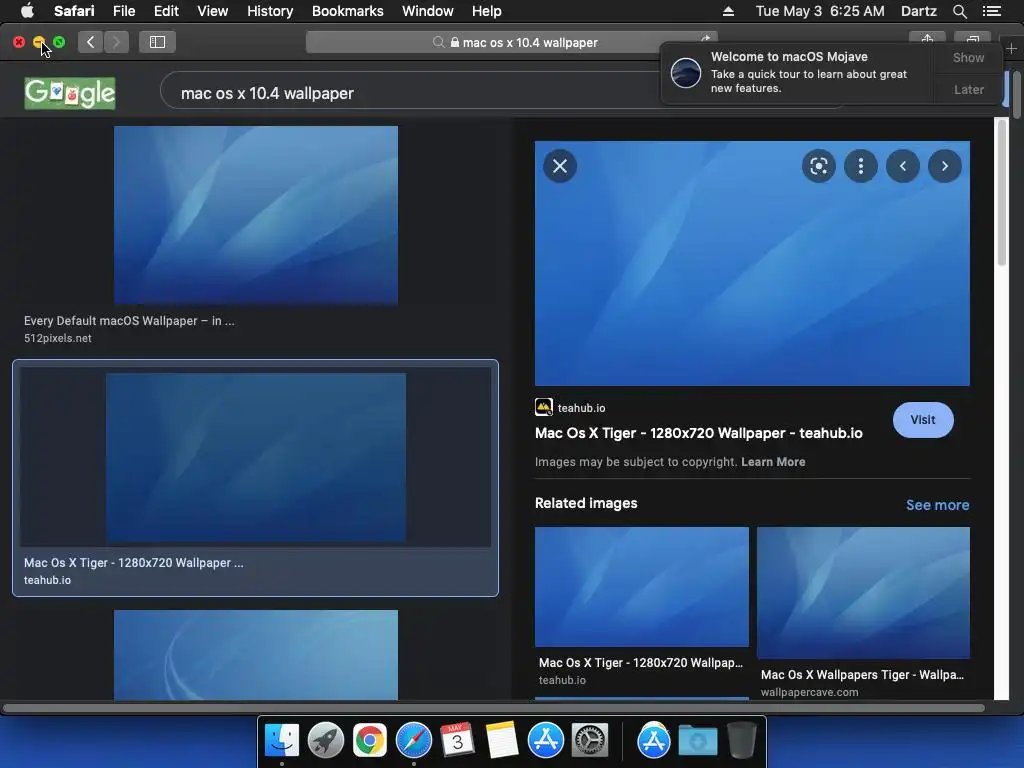The height and width of the screenshot is (768, 1024).
Task: Open Notes from the Dock
Action: pyautogui.click(x=502, y=740)
